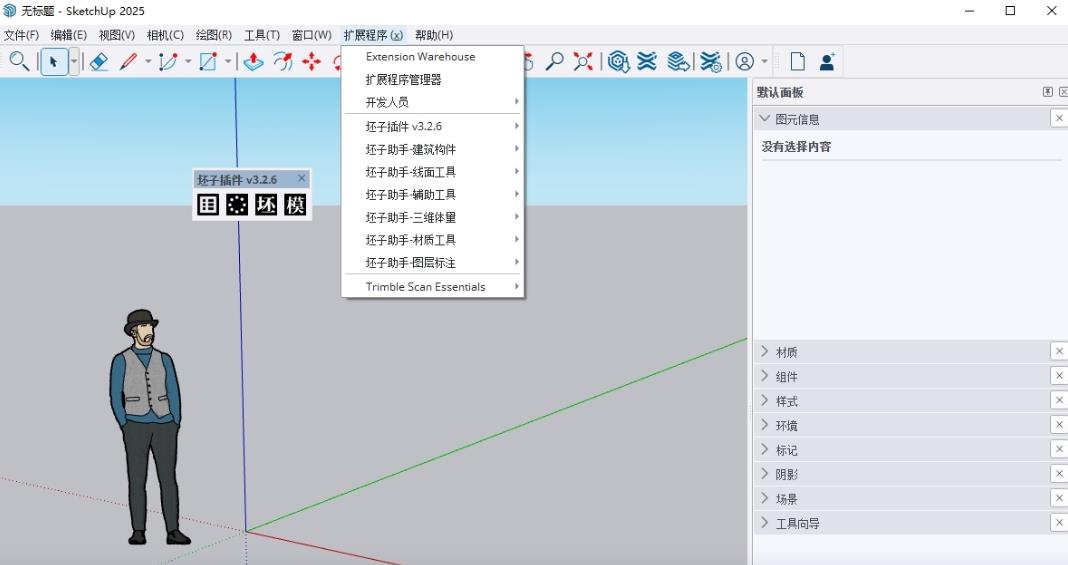Expand the 场景 panel section
Screen dimensions: 1068x565
click(764, 499)
